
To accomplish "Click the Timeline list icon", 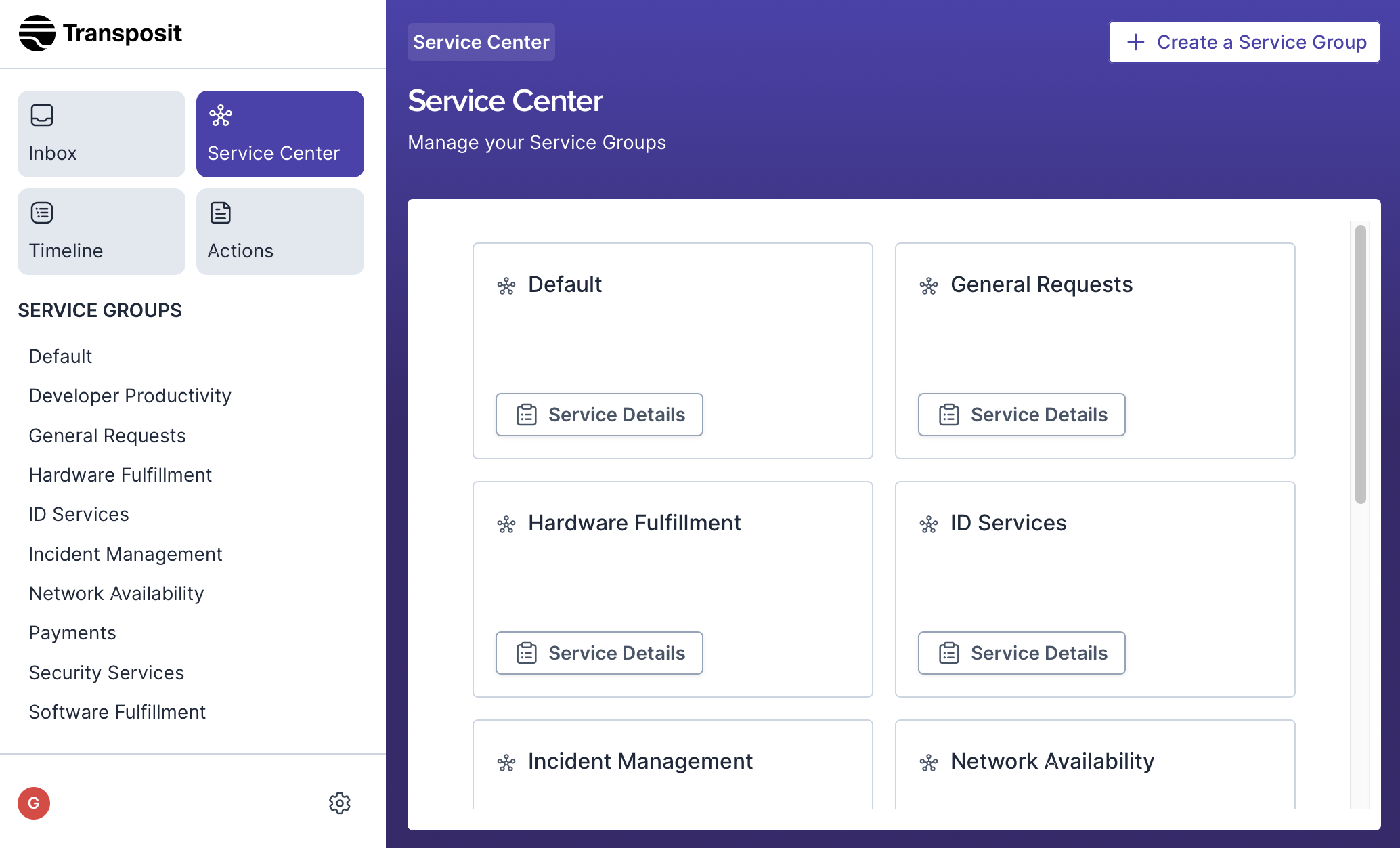I will 42,213.
